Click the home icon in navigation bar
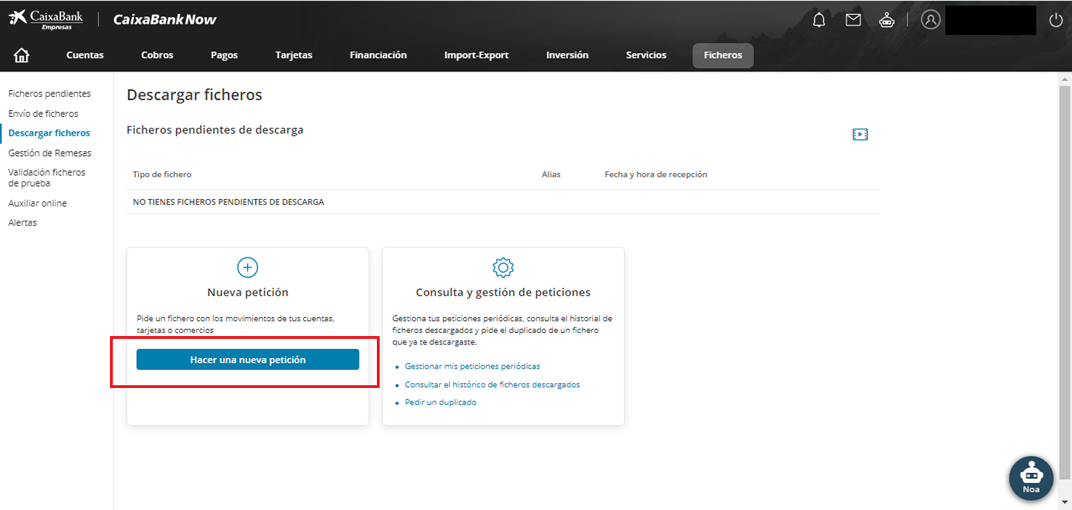Image resolution: width=1072 pixels, height=510 pixels. point(21,55)
